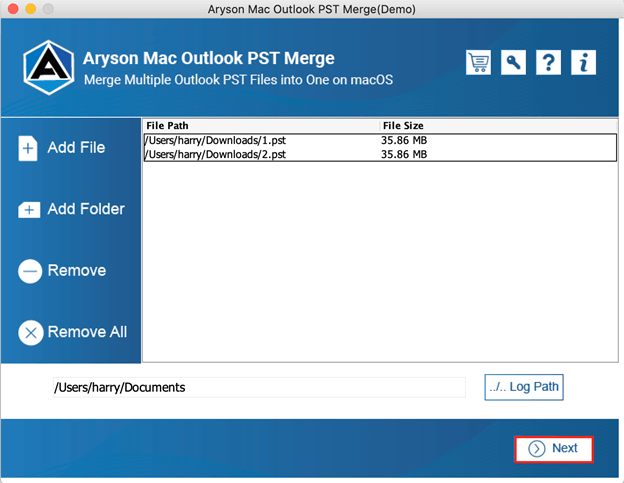The height and width of the screenshot is (483, 624).
Task: Open the question mark help icon
Action: (x=548, y=62)
